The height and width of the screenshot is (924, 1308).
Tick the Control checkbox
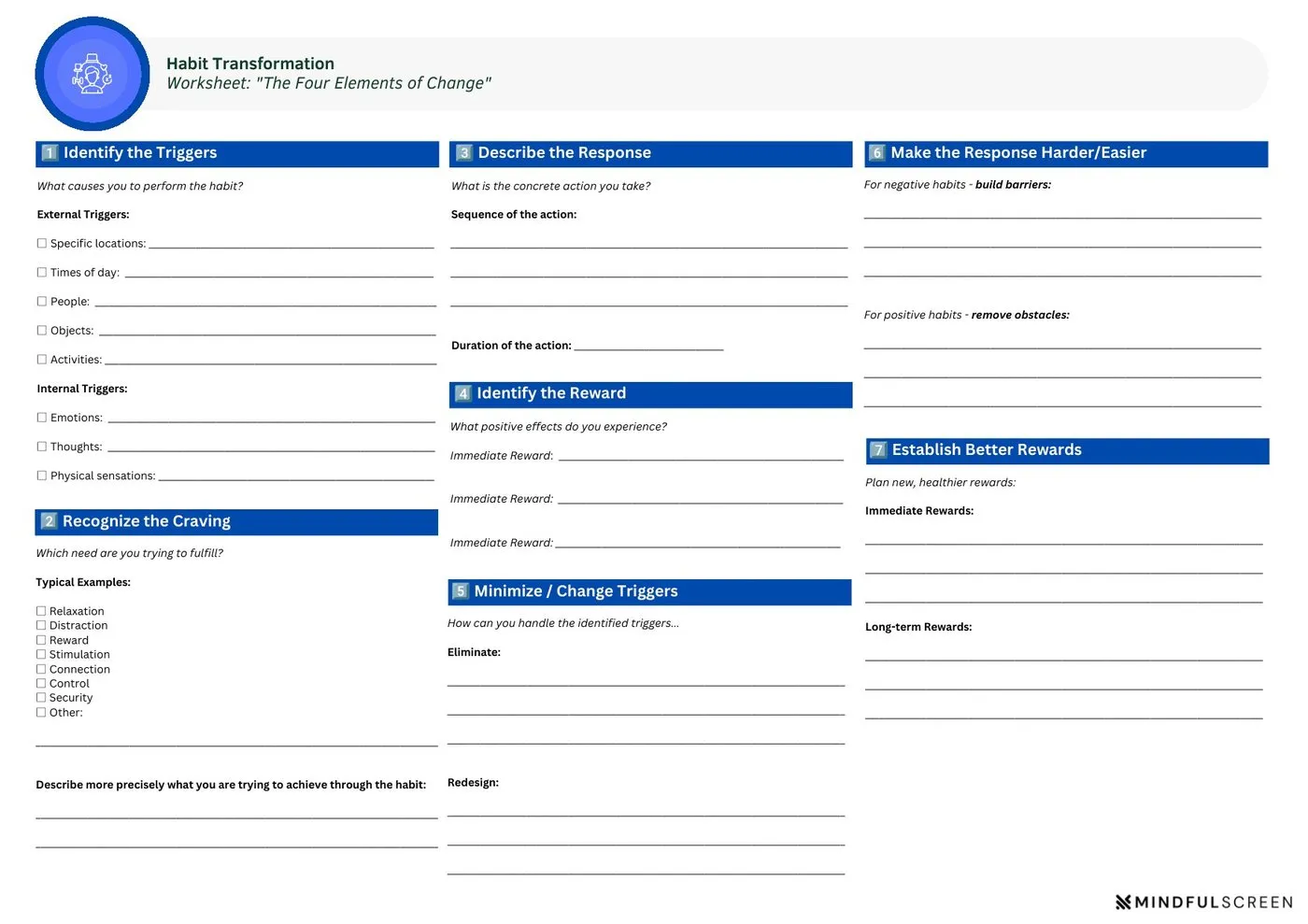coord(41,683)
